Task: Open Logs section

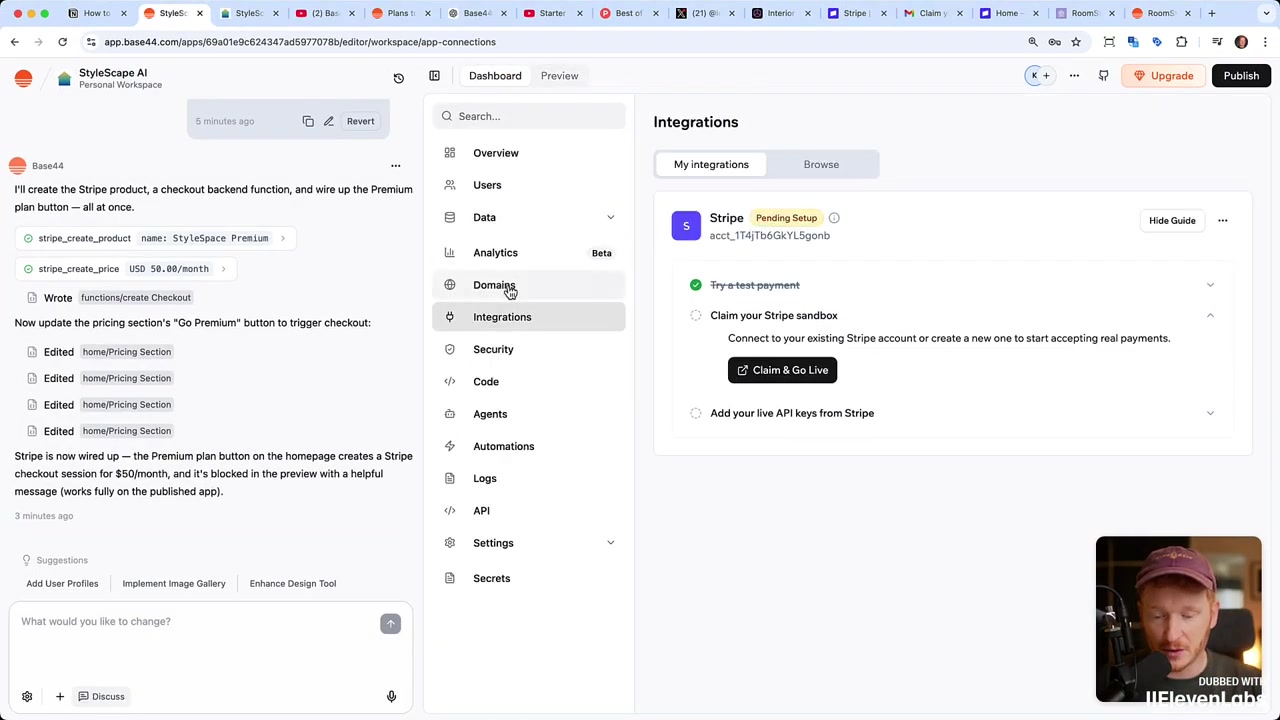Action: pyautogui.click(x=529, y=478)
